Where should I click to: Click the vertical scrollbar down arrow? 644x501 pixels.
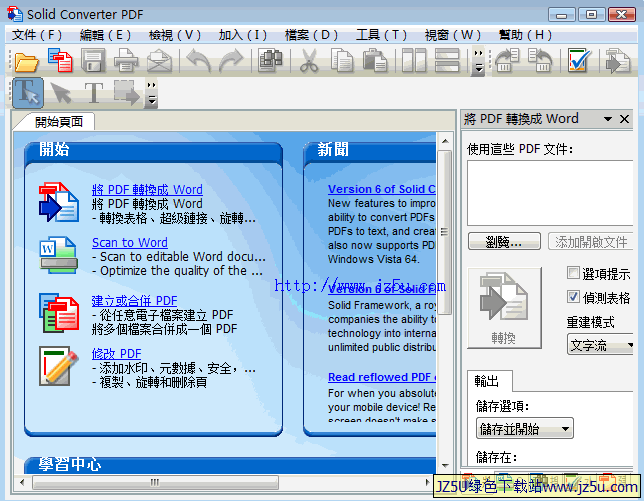tap(445, 466)
